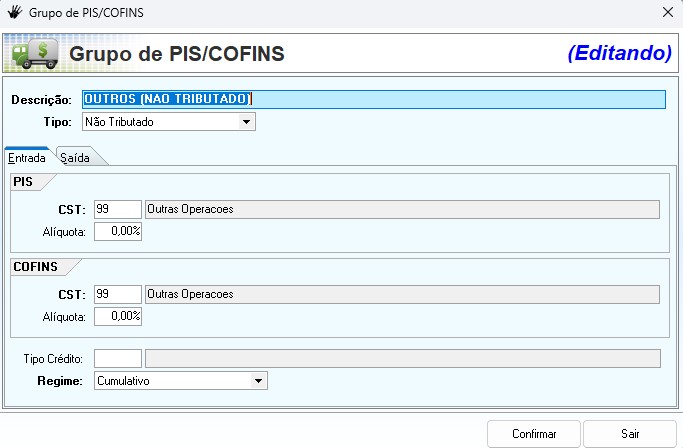The image size is (683, 448).
Task: Click the COFINS Alíquota percentage field
Action: tap(117, 316)
